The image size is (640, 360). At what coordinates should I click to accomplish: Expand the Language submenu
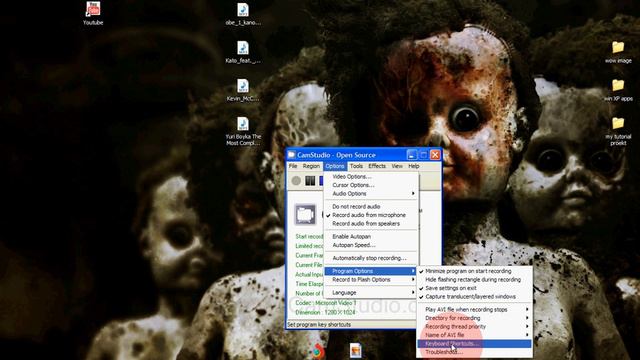coord(371,293)
